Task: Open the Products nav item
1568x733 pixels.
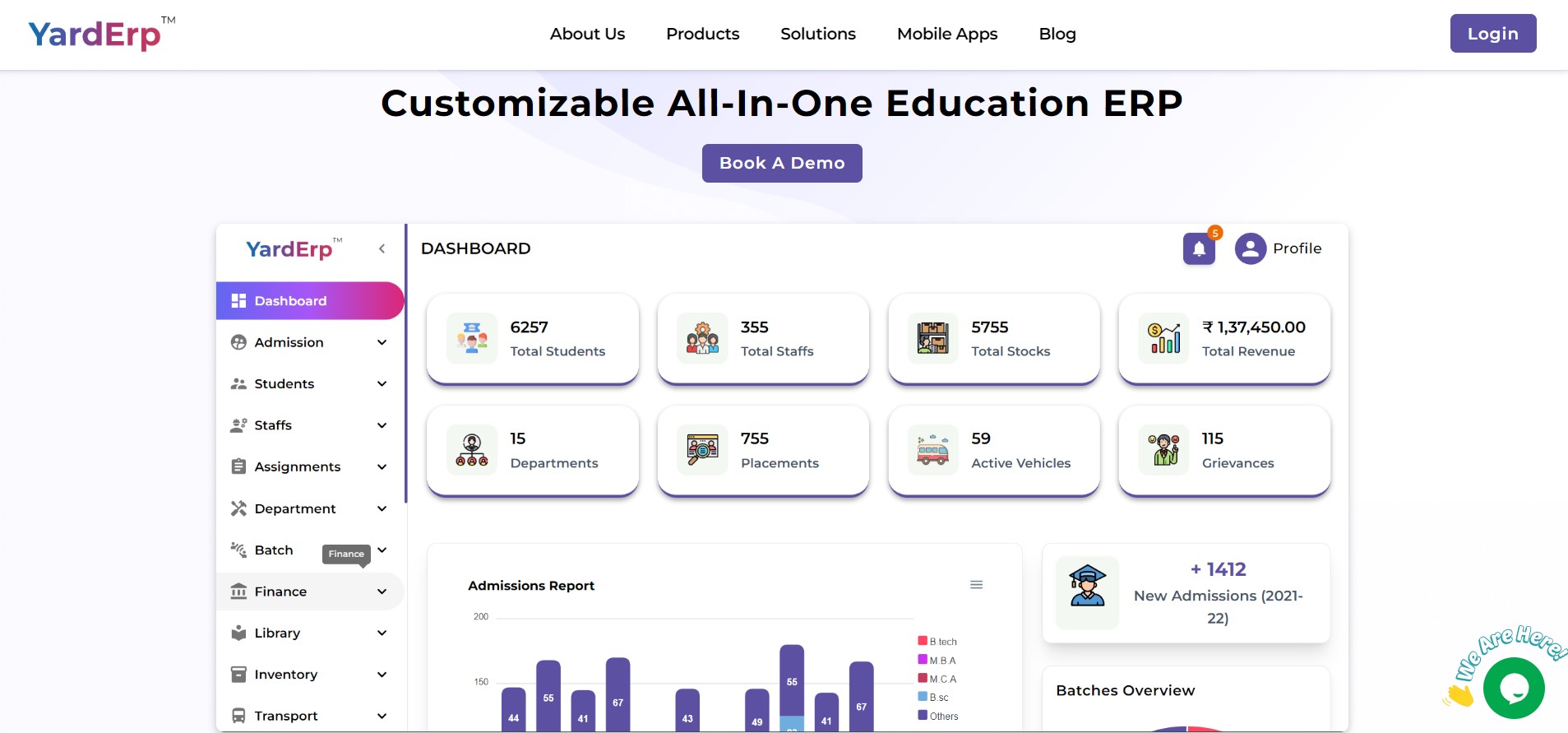Action: coord(702,34)
